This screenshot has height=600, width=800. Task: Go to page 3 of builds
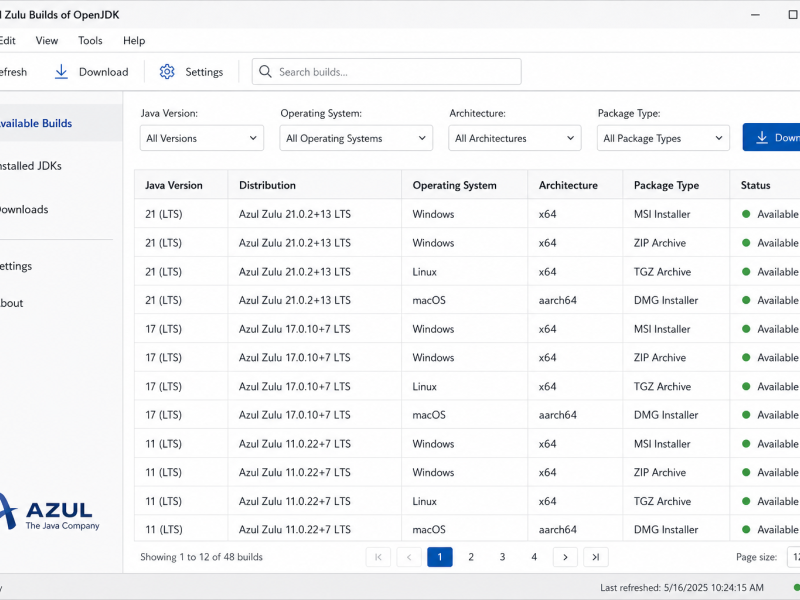click(x=502, y=557)
